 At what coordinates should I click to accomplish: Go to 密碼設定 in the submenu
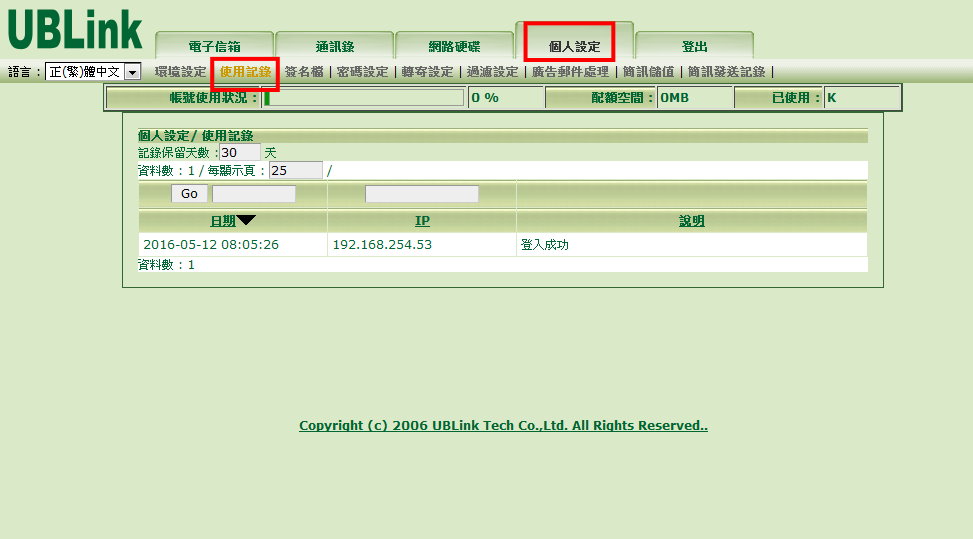pyautogui.click(x=362, y=72)
